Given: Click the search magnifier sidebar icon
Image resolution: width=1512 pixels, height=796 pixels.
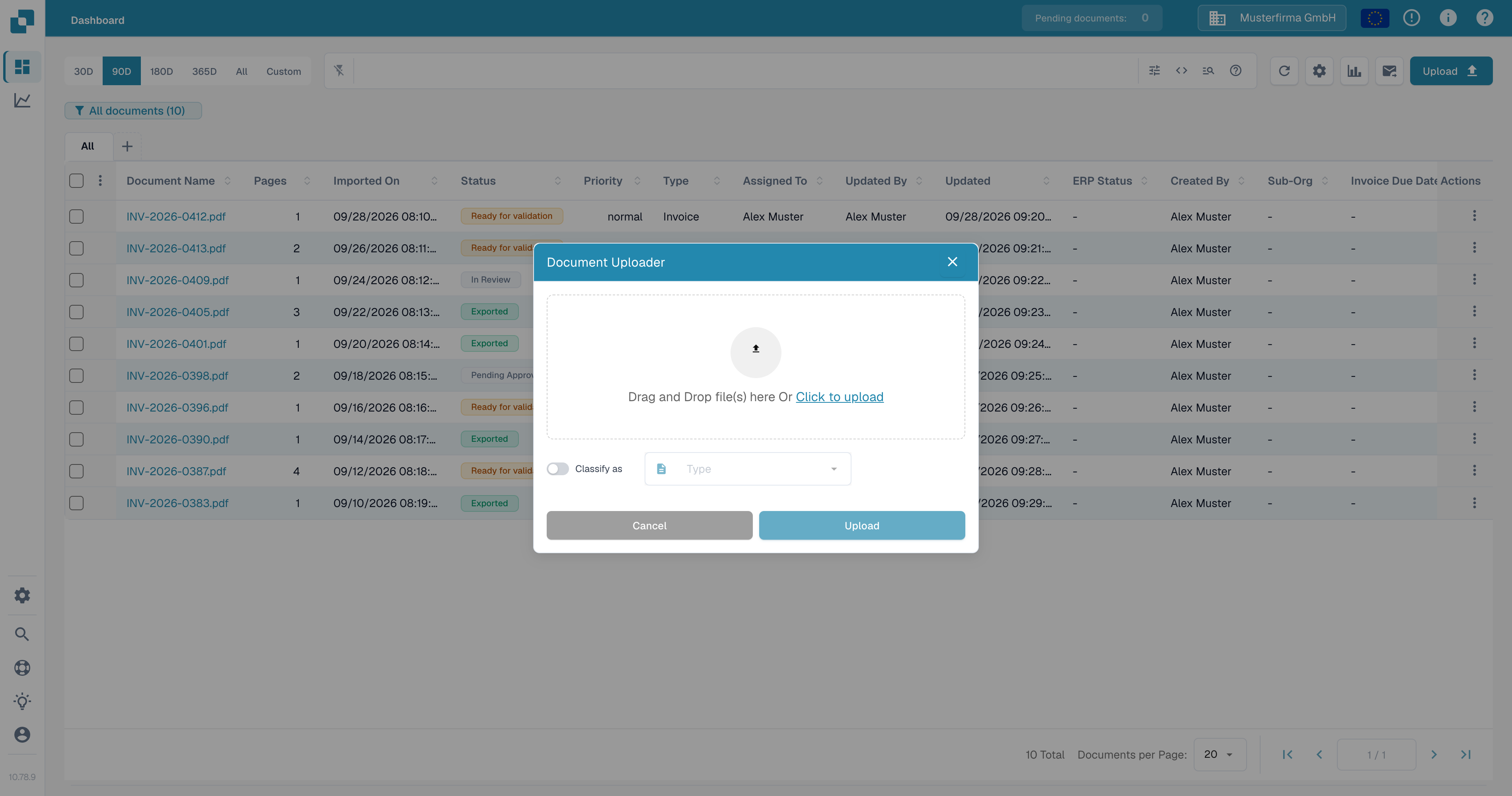Looking at the screenshot, I should (22, 634).
